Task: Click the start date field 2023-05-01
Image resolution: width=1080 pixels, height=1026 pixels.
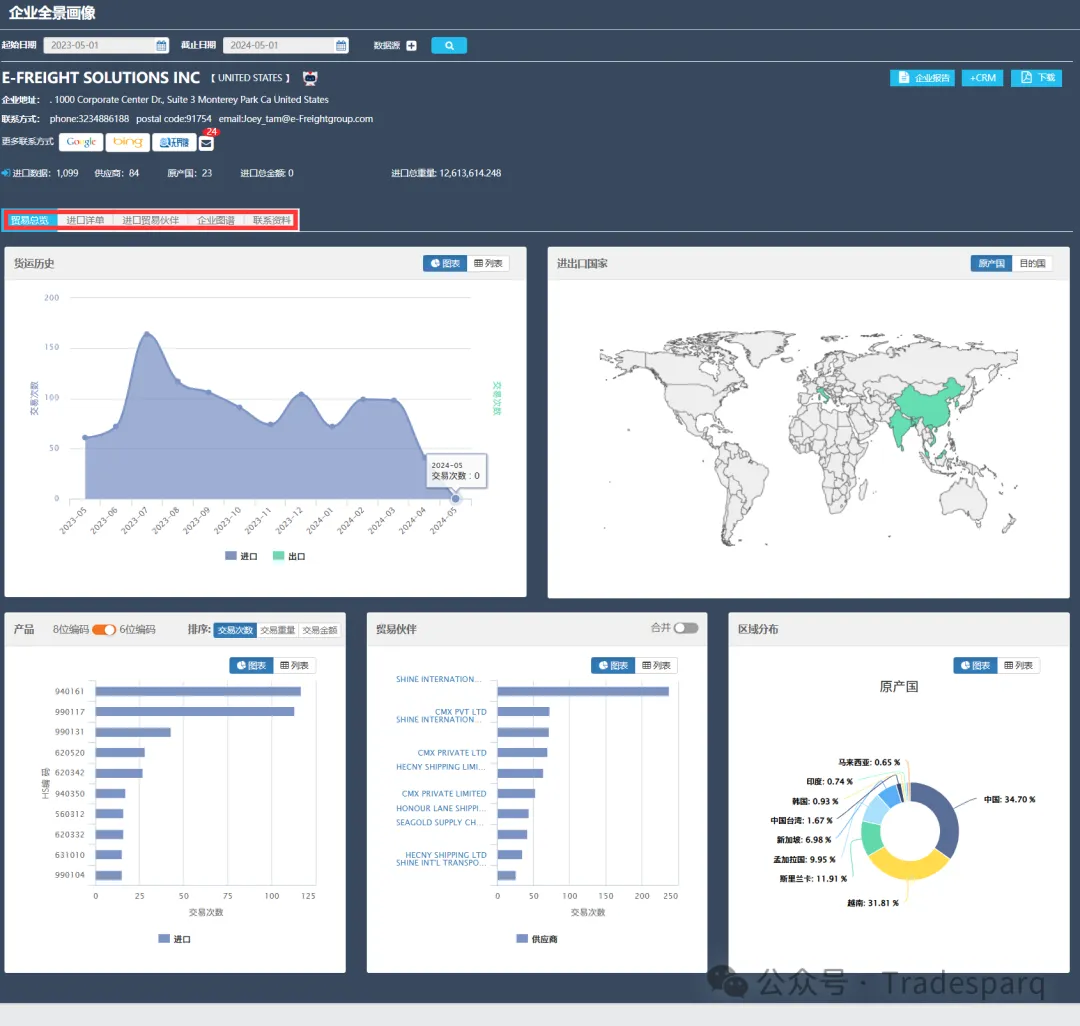Action: 106,45
